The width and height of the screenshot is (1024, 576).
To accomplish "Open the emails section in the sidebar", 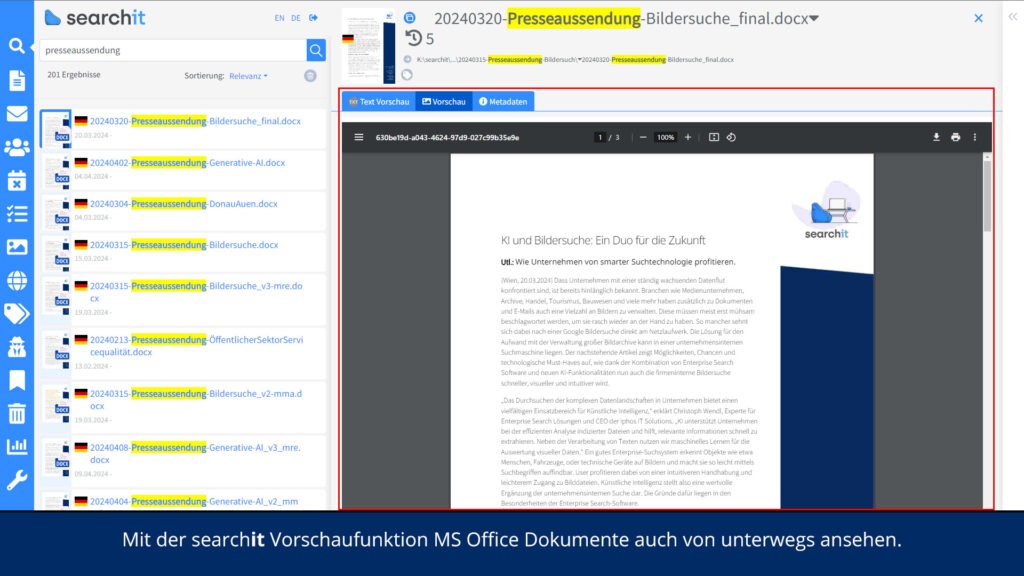I will tap(17, 113).
